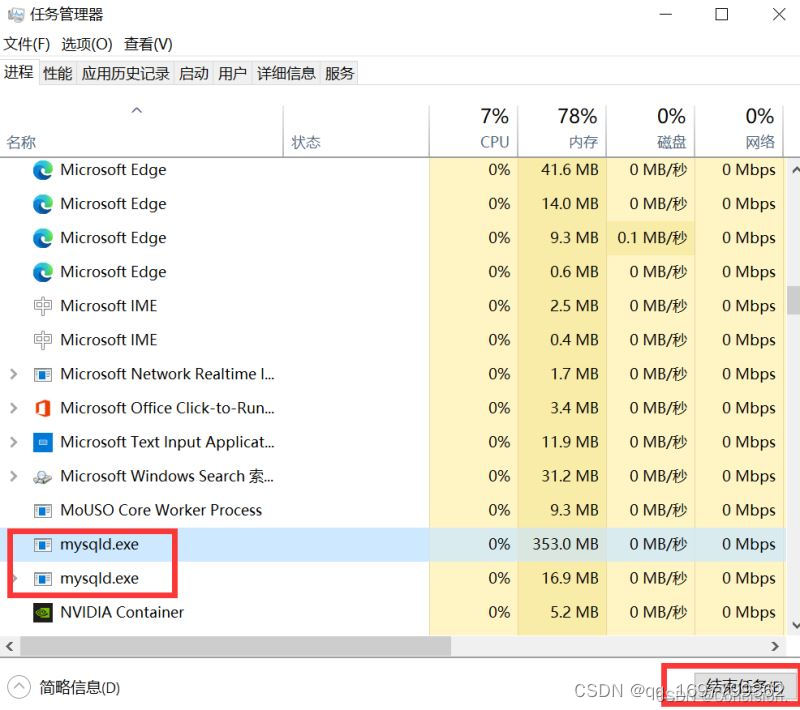800x710 pixels.
Task: Switch to the 详细信息 tab
Action: click(286, 73)
